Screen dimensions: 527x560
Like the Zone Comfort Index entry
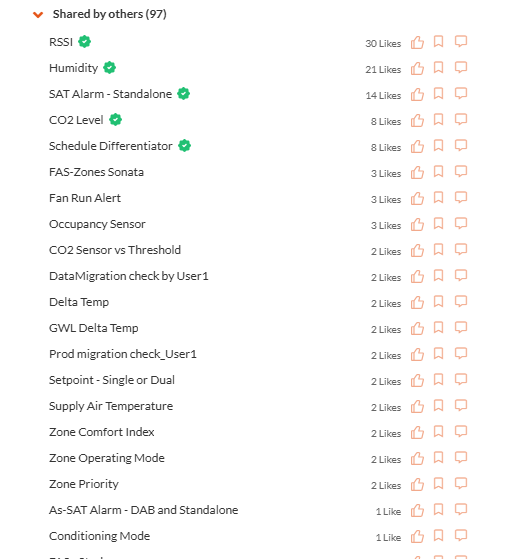(x=417, y=432)
